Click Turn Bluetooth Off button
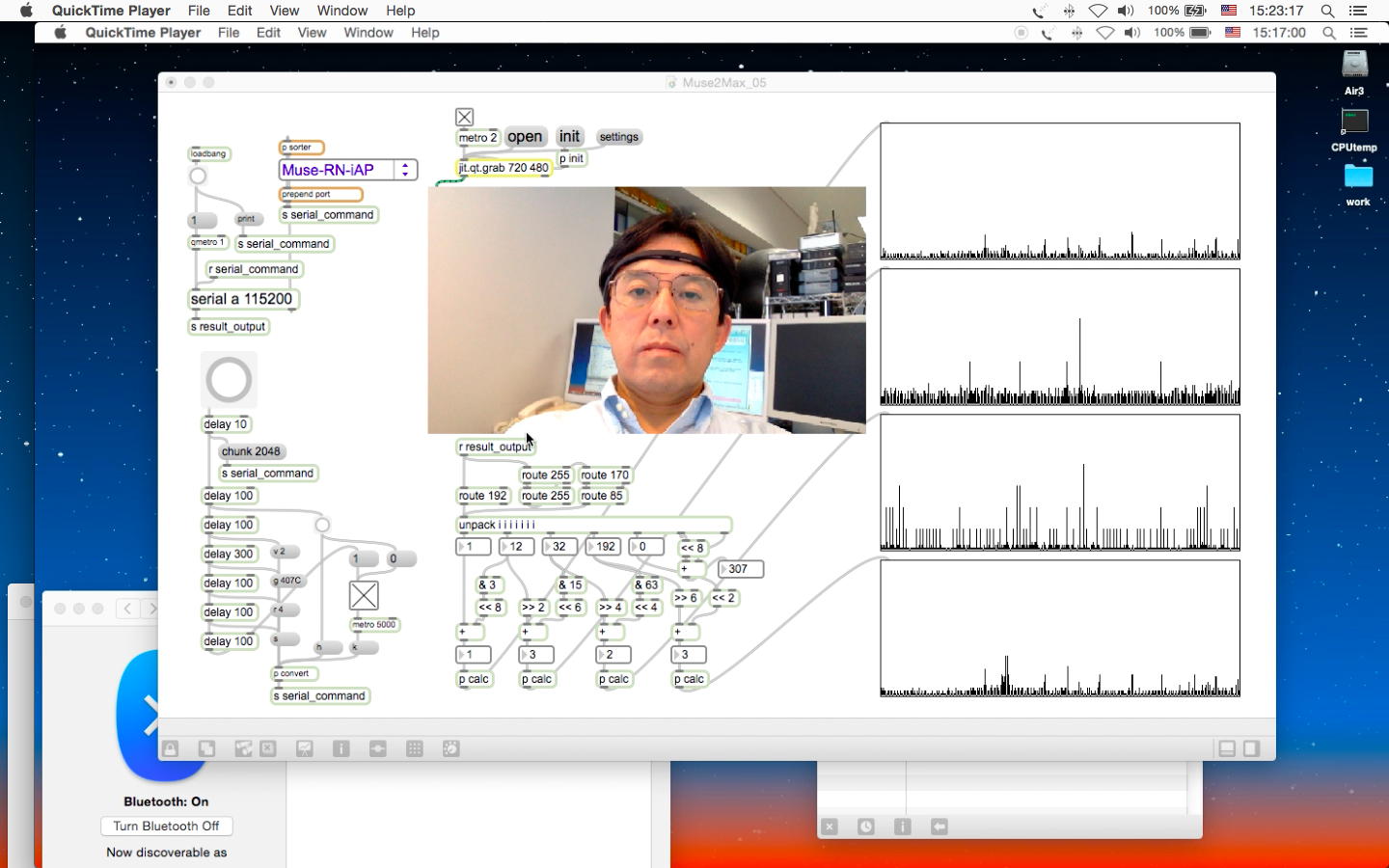 pyautogui.click(x=166, y=826)
